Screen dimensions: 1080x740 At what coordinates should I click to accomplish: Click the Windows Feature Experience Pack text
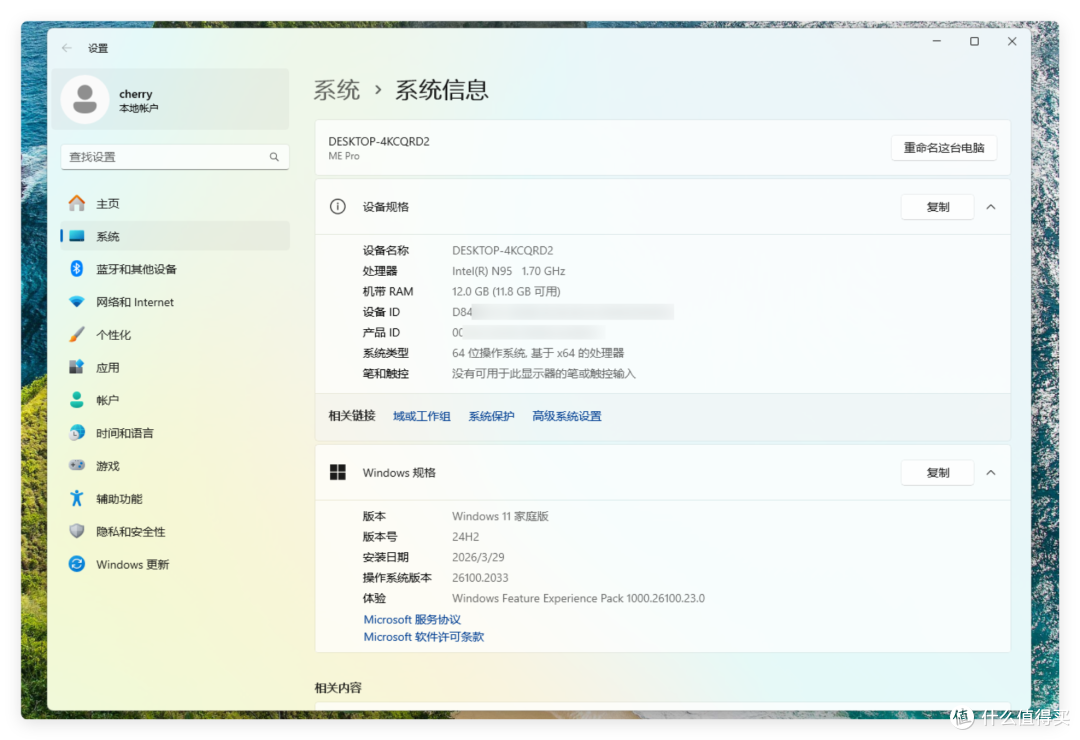pyautogui.click(x=579, y=598)
